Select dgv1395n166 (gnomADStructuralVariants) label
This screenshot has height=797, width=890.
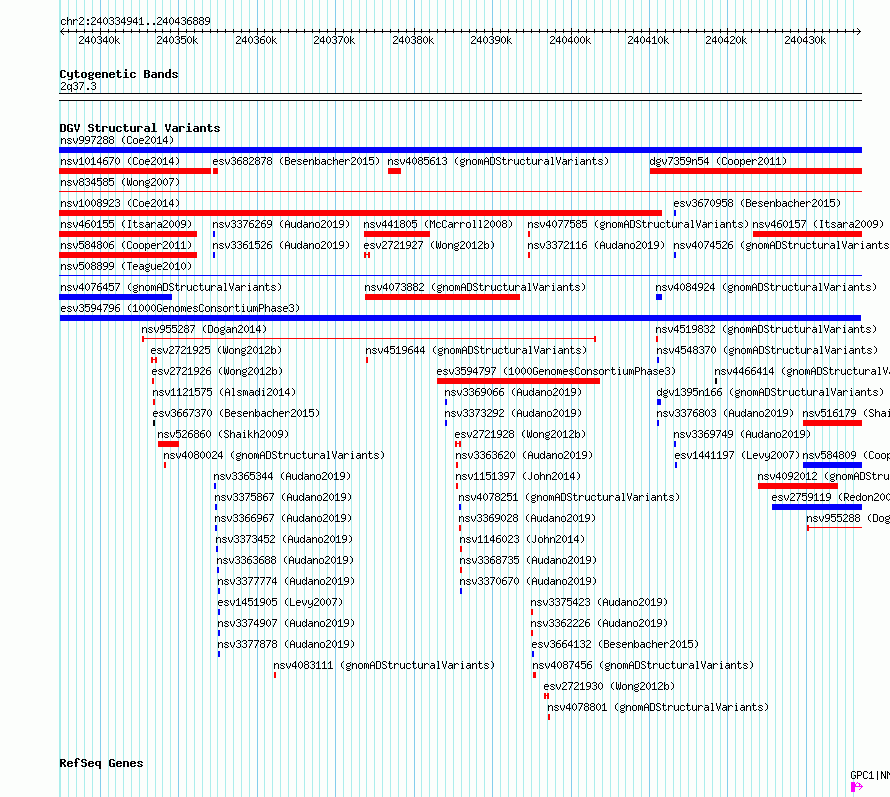pyautogui.click(x=770, y=392)
